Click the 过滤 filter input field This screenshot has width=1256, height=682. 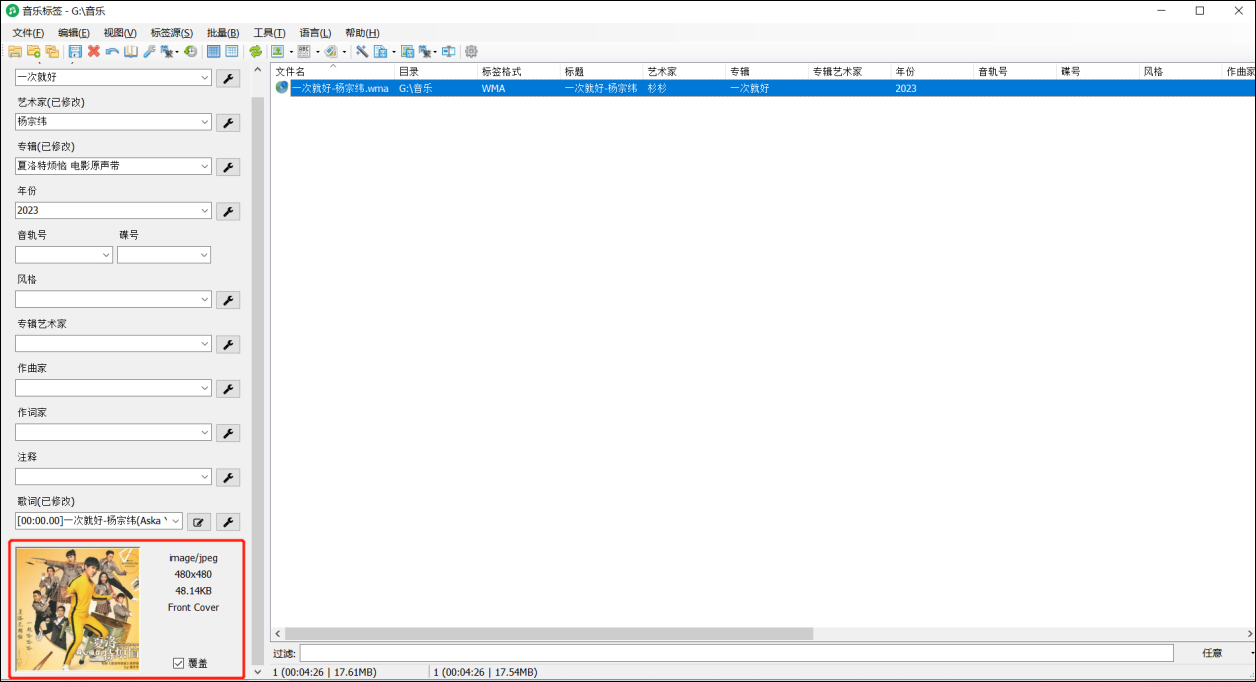click(x=735, y=653)
